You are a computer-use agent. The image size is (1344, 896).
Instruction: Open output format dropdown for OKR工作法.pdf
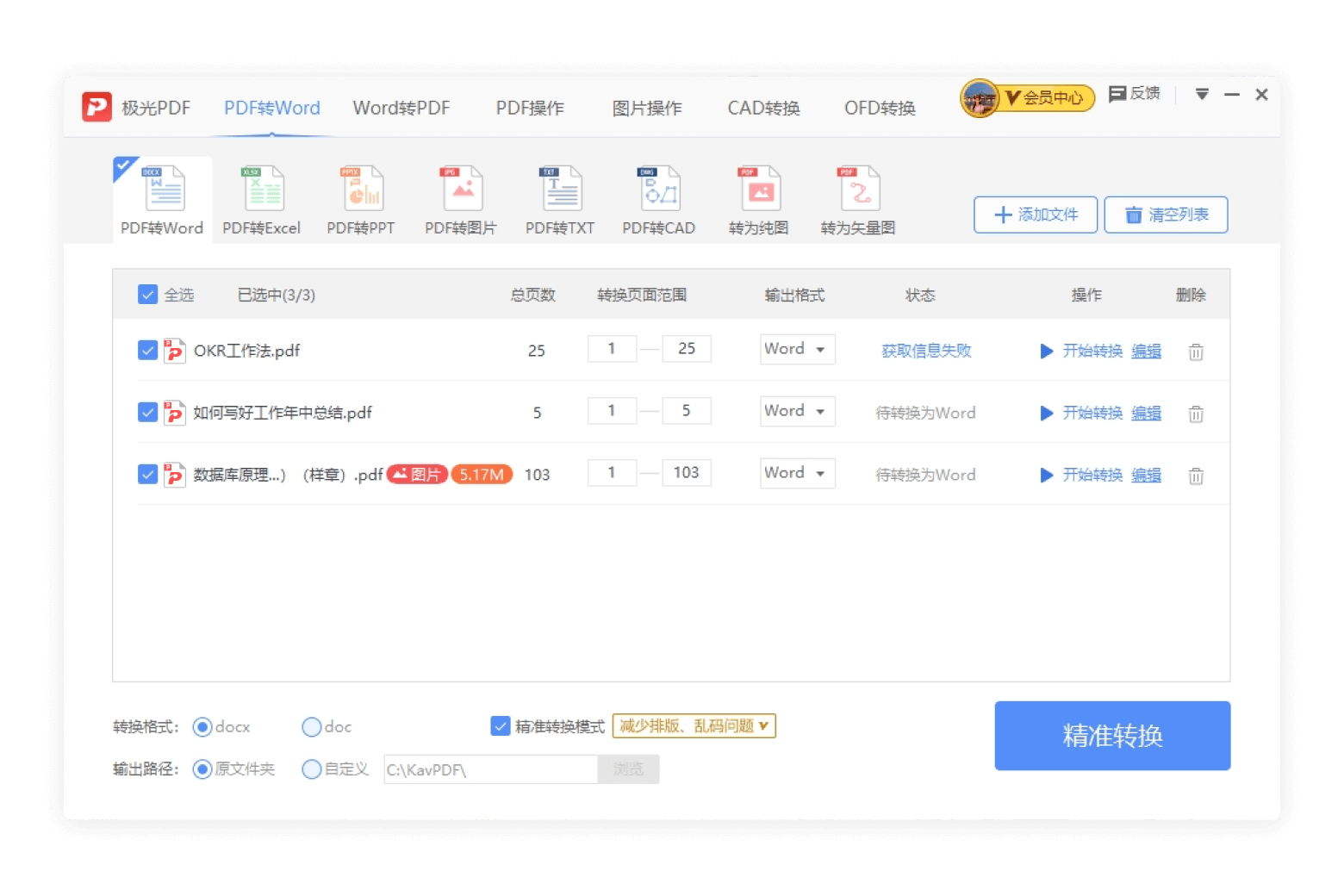point(797,349)
